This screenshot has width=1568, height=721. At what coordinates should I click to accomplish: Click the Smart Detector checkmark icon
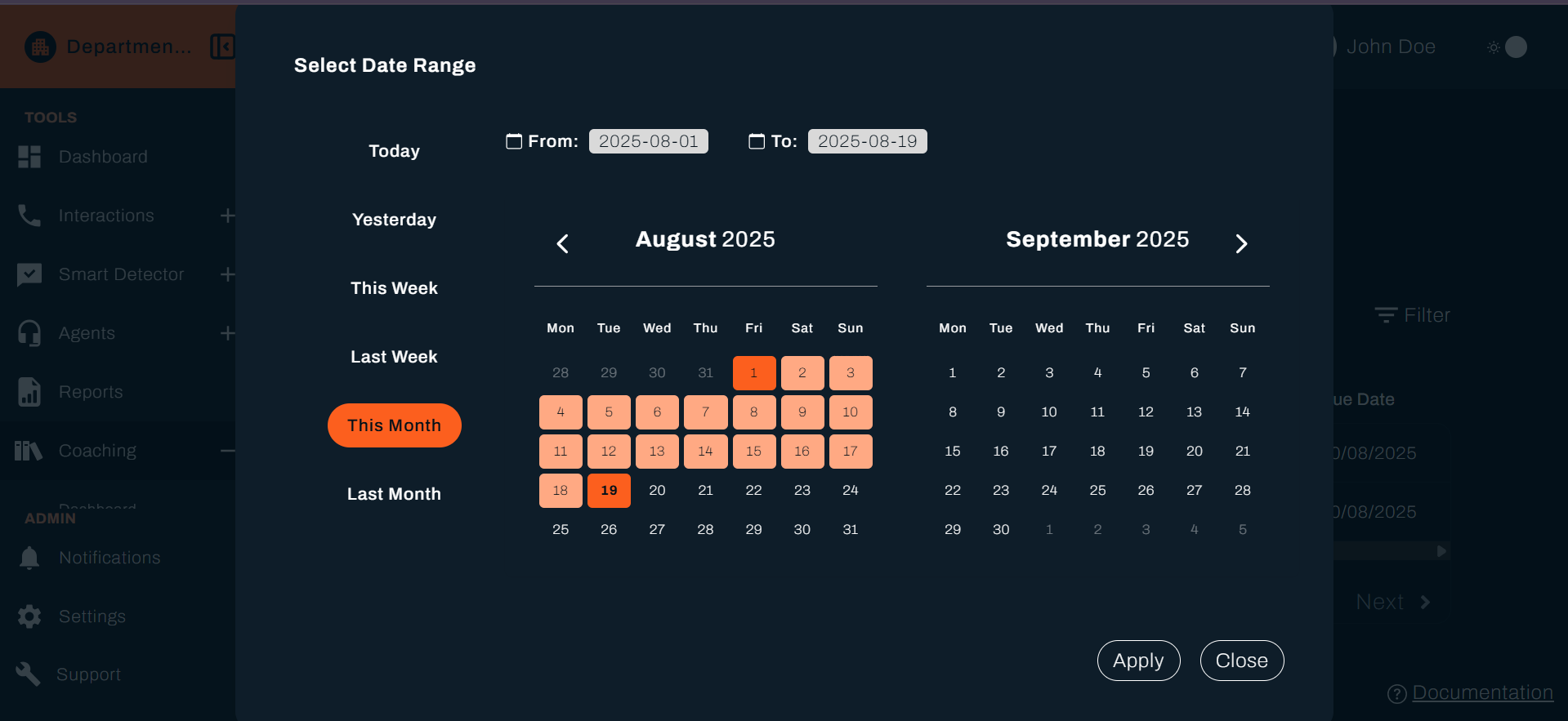(x=29, y=274)
